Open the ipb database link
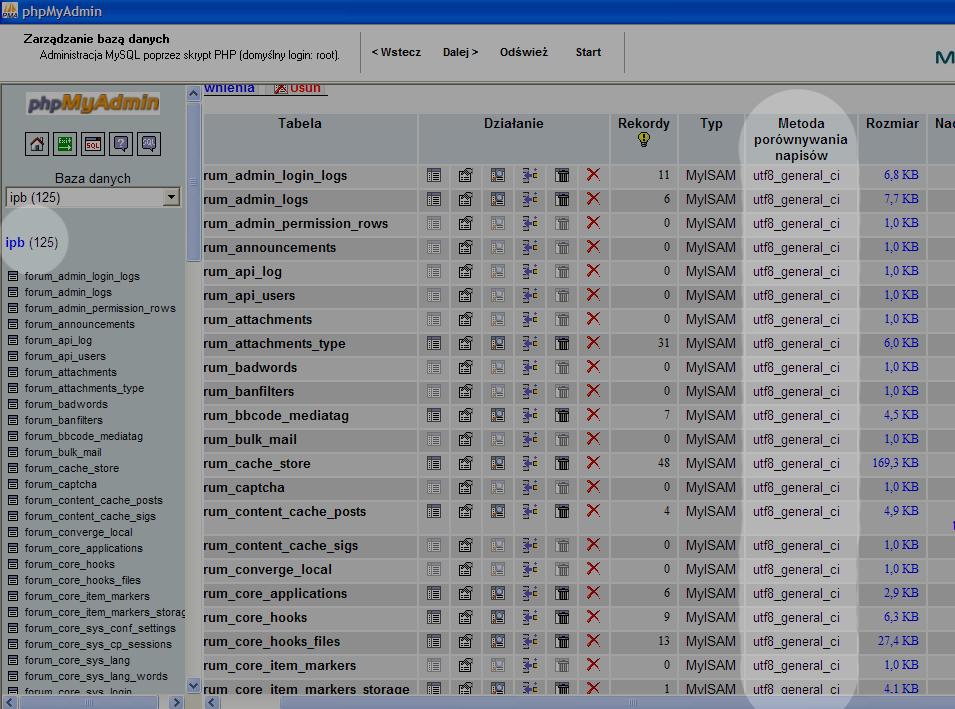955x709 pixels. (x=15, y=243)
